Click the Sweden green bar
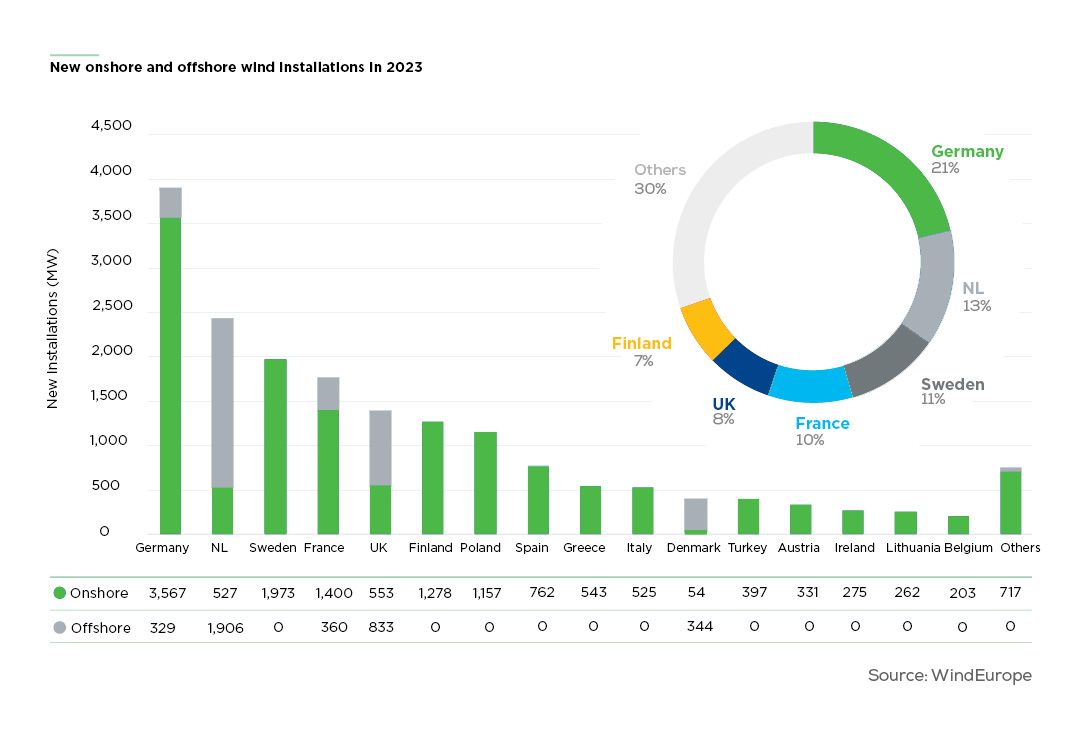The height and width of the screenshot is (738, 1082). pos(275,446)
